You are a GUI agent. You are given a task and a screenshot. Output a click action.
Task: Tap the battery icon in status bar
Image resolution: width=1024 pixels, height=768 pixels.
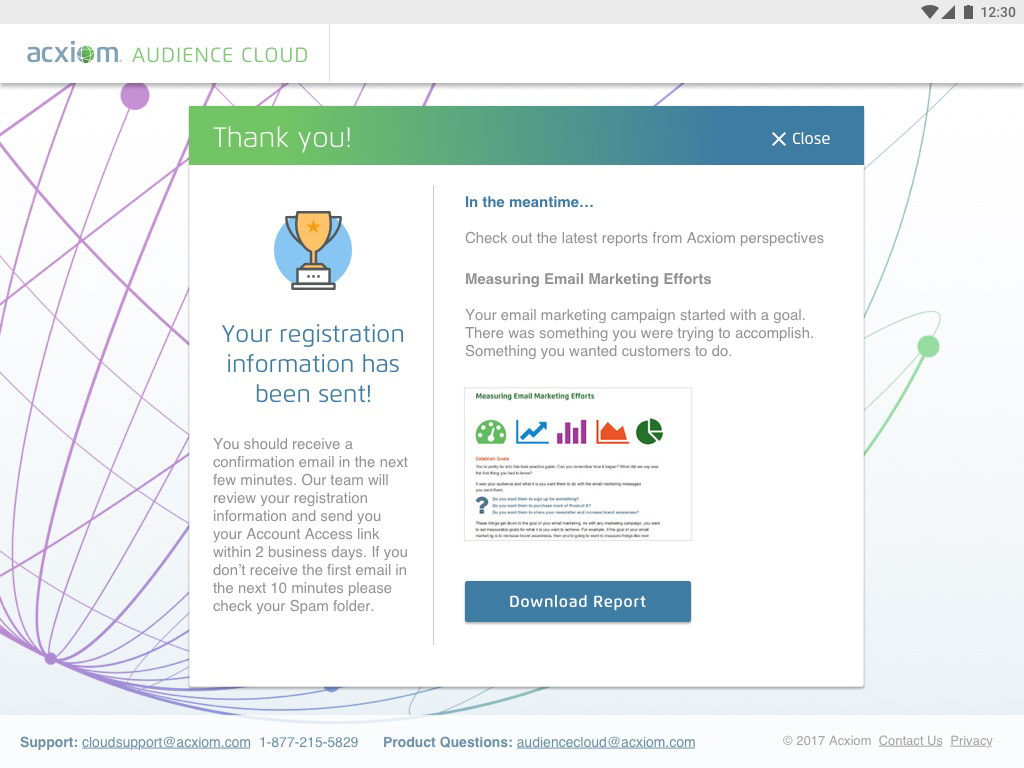(x=968, y=12)
